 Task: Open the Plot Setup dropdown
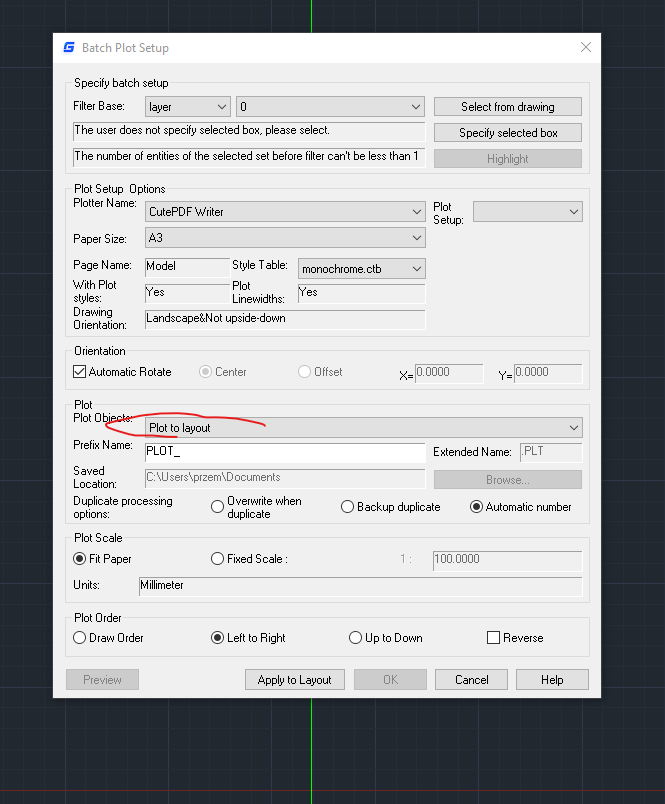(x=527, y=212)
